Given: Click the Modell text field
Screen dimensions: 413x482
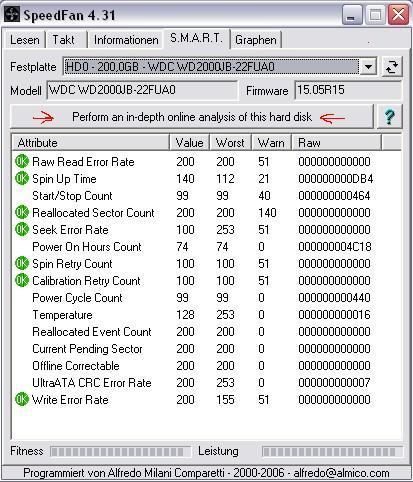Looking at the screenshot, I should [142, 90].
